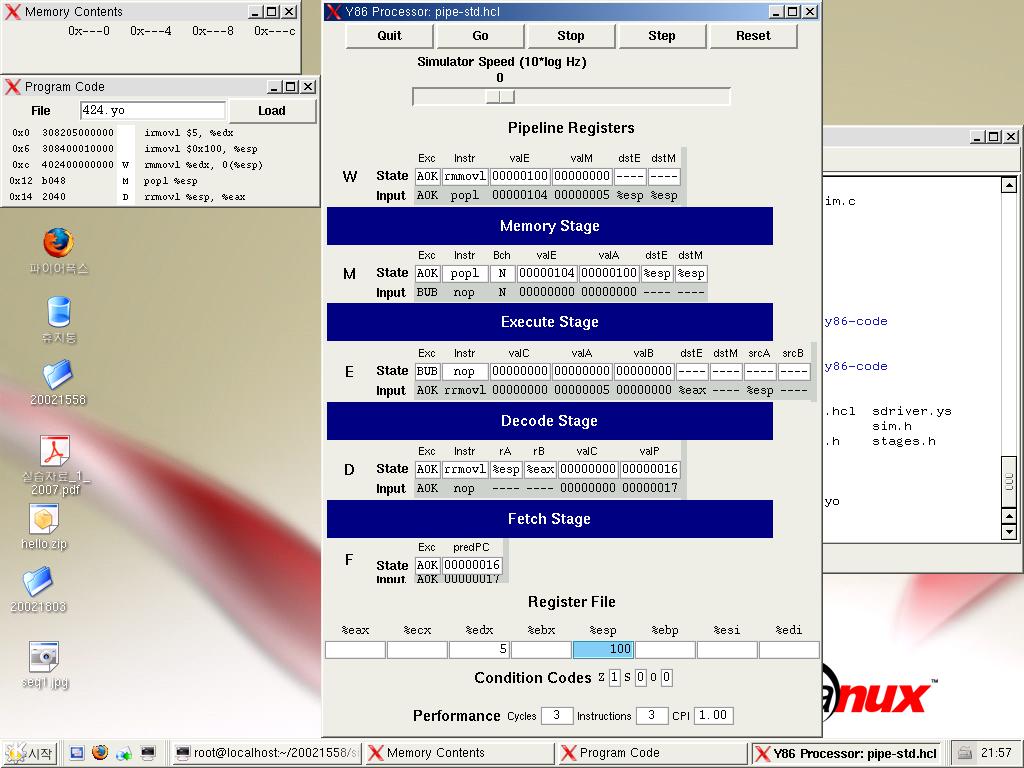Select the 20021803 folder icon
1024x768 pixels.
(38, 583)
